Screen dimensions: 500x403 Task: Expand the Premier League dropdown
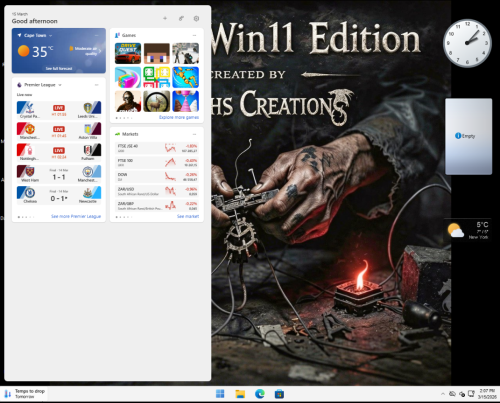pyautogui.click(x=60, y=85)
